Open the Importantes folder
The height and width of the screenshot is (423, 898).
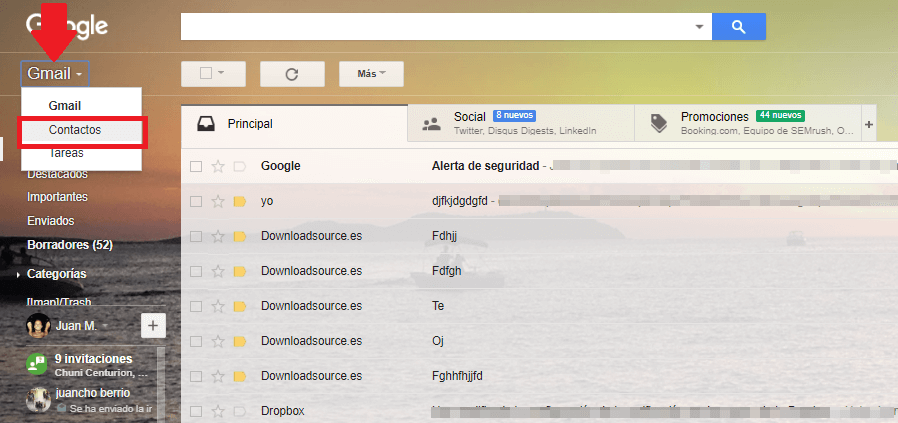coord(57,197)
